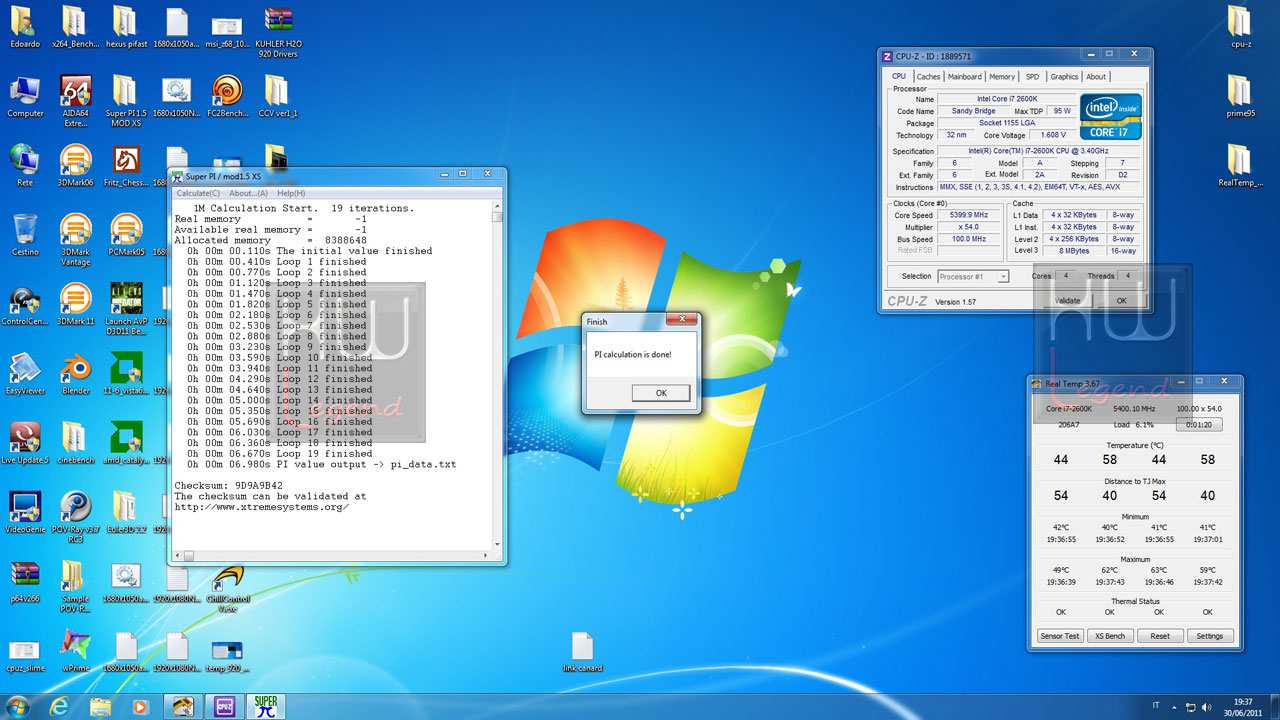Open the prime95 desktop folder
Screen dimensions: 1280x720
(x=1240, y=96)
